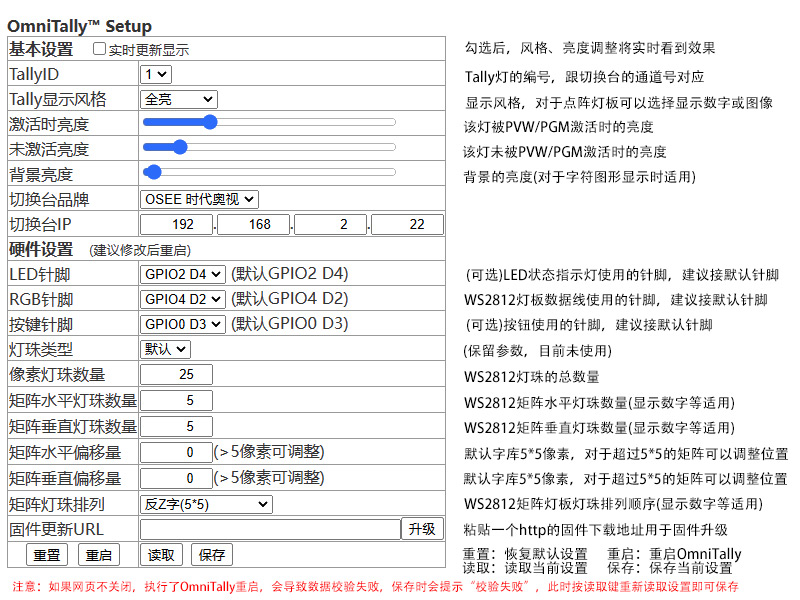Open the LED针脚 GPIO2 D4 dropdown
Viewport: 800px width, 600px height.
[183, 274]
